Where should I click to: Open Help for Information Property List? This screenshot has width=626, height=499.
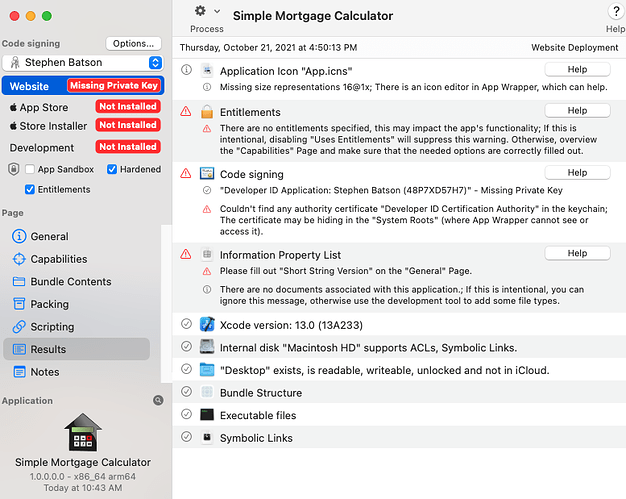point(577,253)
